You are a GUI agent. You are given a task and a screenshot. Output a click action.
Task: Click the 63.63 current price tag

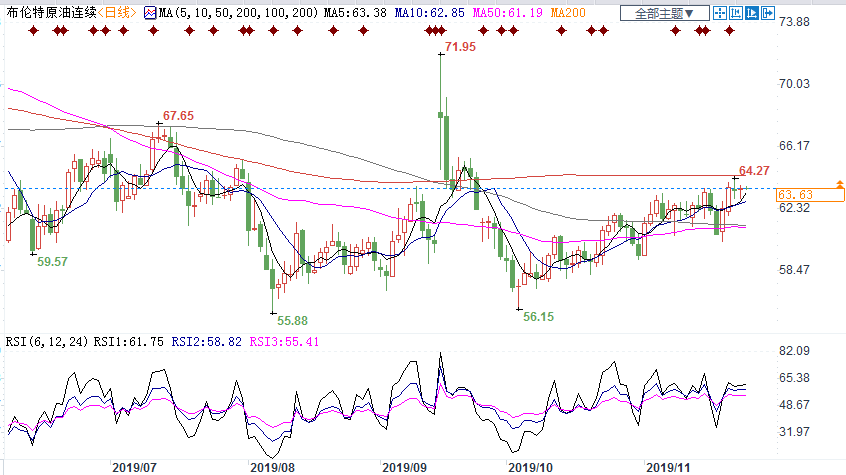click(810, 195)
